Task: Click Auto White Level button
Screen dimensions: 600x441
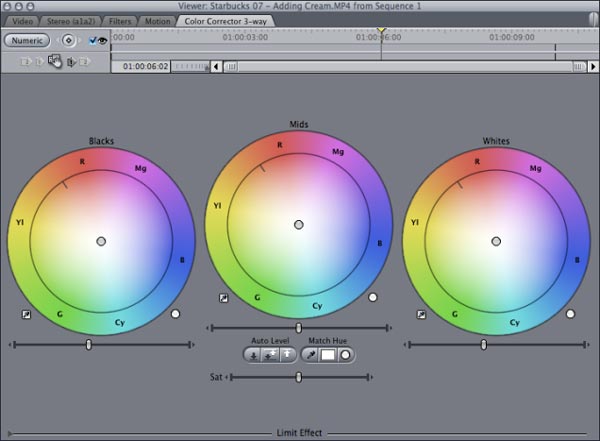Action: tap(288, 355)
